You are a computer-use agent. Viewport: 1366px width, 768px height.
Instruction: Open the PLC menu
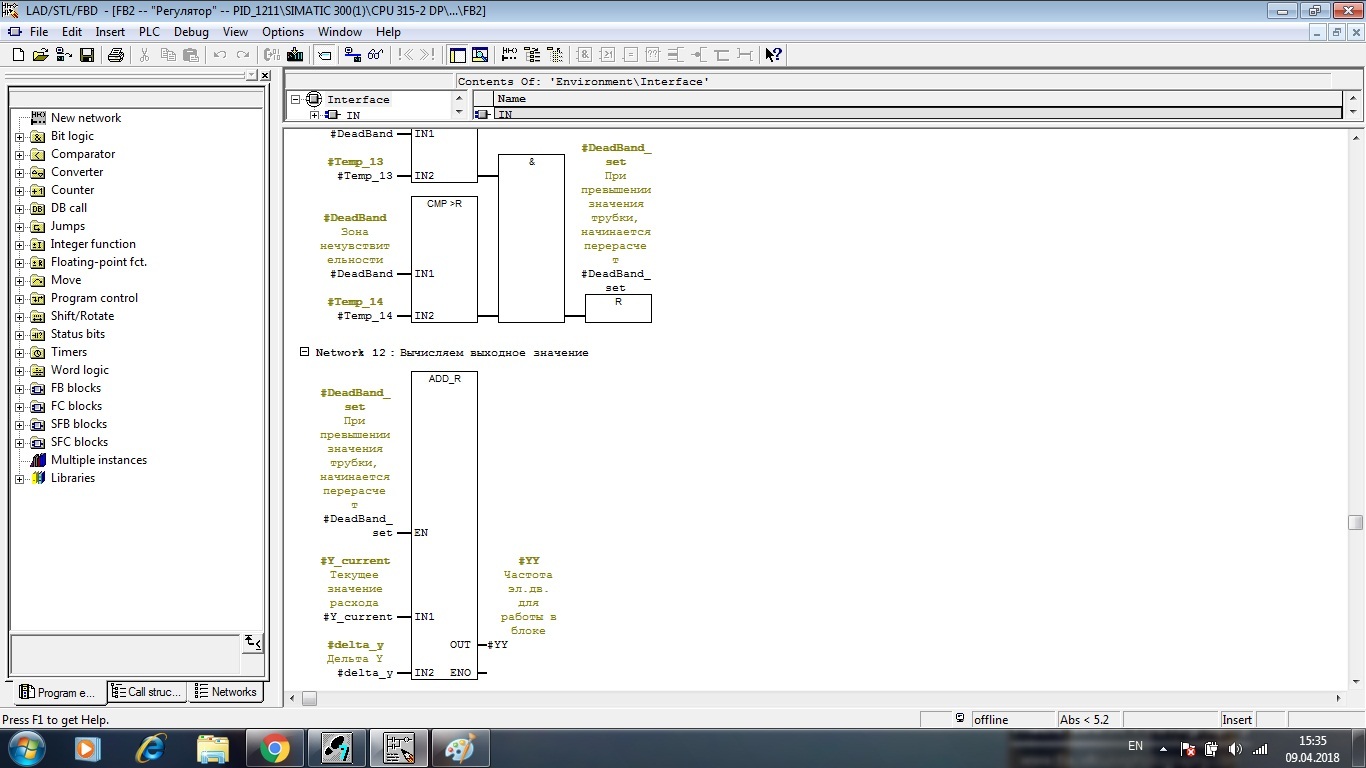coord(149,32)
